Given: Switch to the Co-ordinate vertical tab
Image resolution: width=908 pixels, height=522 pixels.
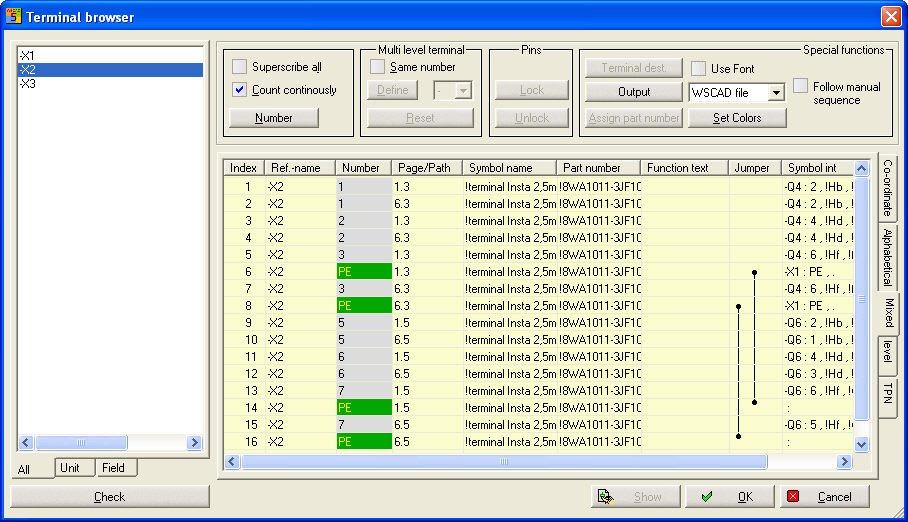Looking at the screenshot, I should (887, 188).
